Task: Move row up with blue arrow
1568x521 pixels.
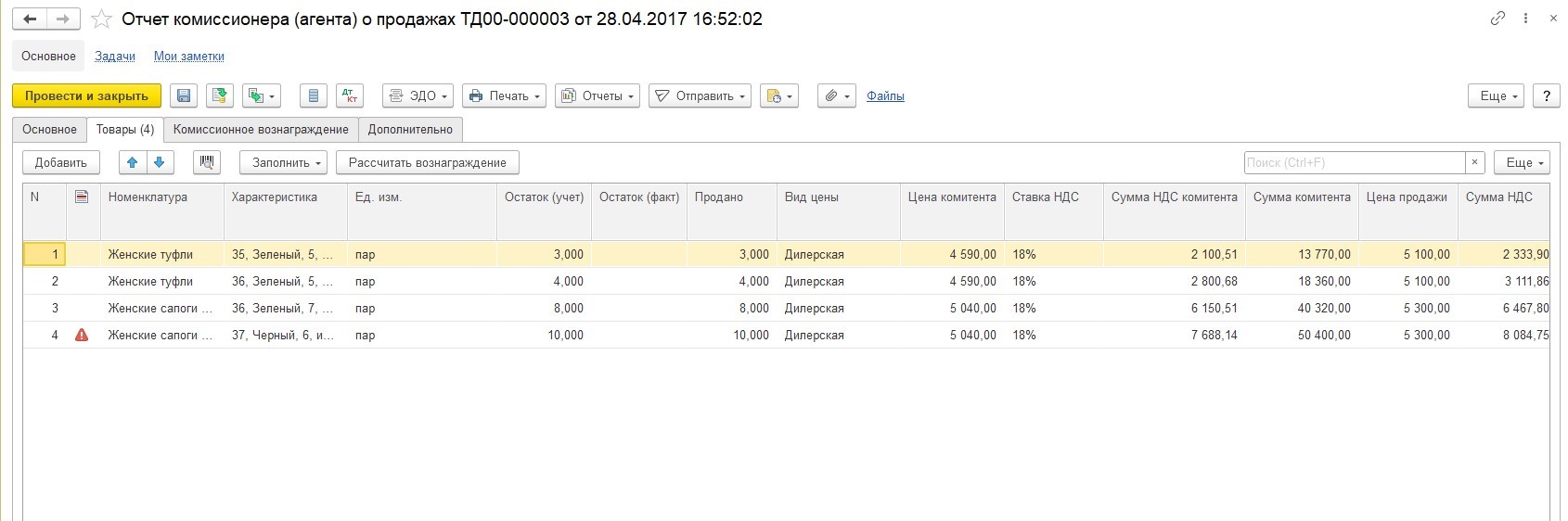Action: [x=133, y=163]
